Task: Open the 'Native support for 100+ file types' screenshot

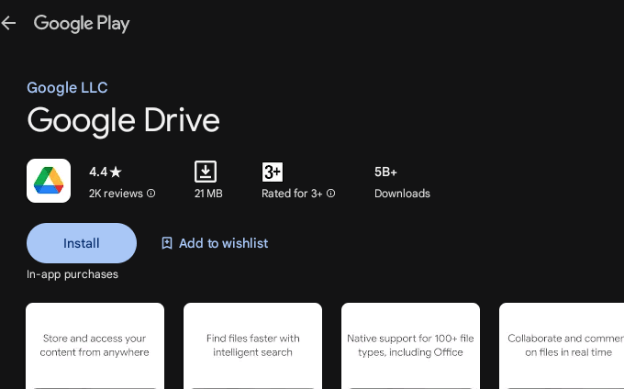Action: (410, 345)
